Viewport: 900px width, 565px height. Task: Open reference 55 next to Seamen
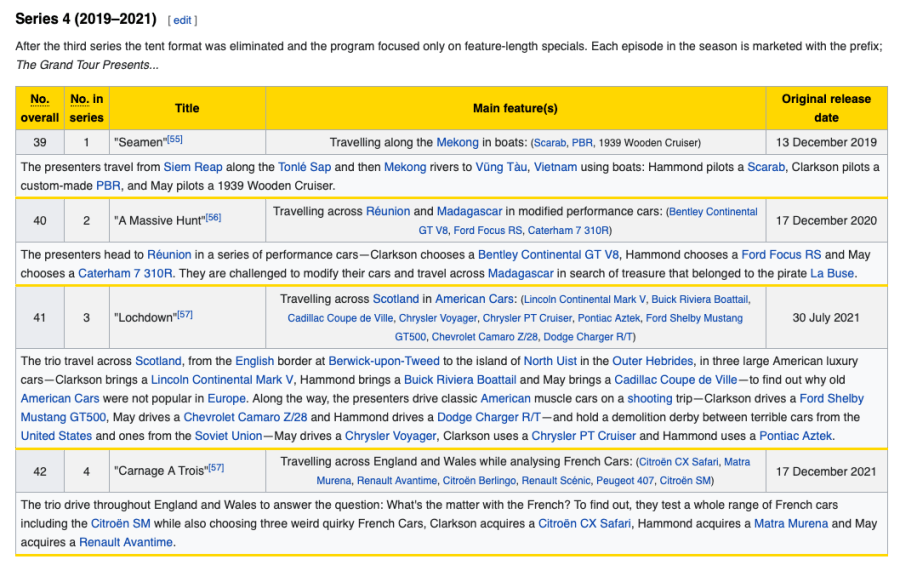point(174,139)
